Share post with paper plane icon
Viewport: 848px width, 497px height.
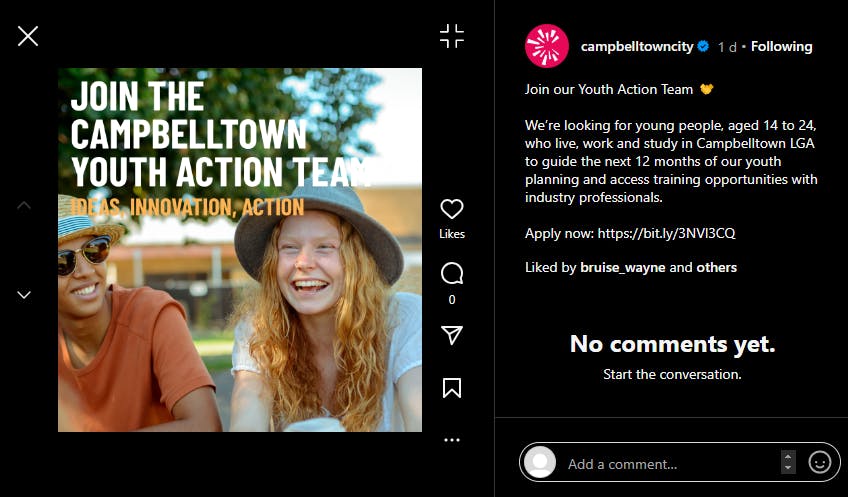pyautogui.click(x=452, y=335)
